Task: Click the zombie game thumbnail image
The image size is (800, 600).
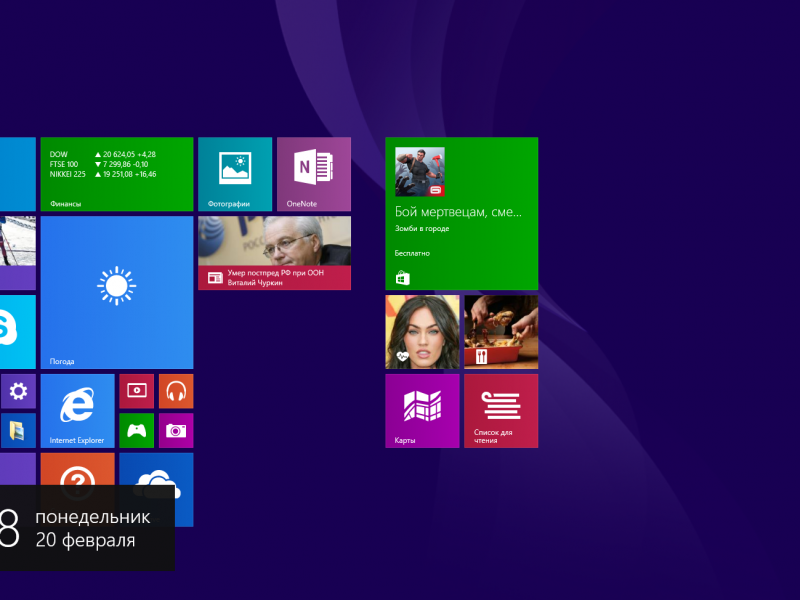Action: pos(420,172)
